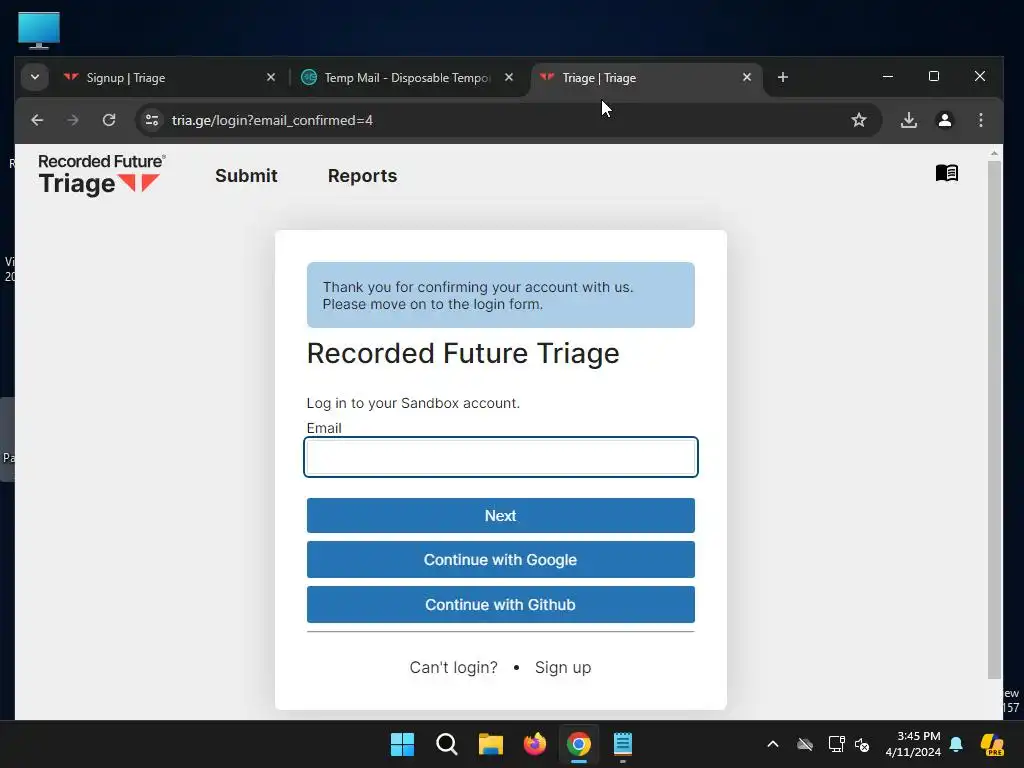Click the page vertical scrollbar
This screenshot has height=768, width=1024.
click(x=994, y=418)
